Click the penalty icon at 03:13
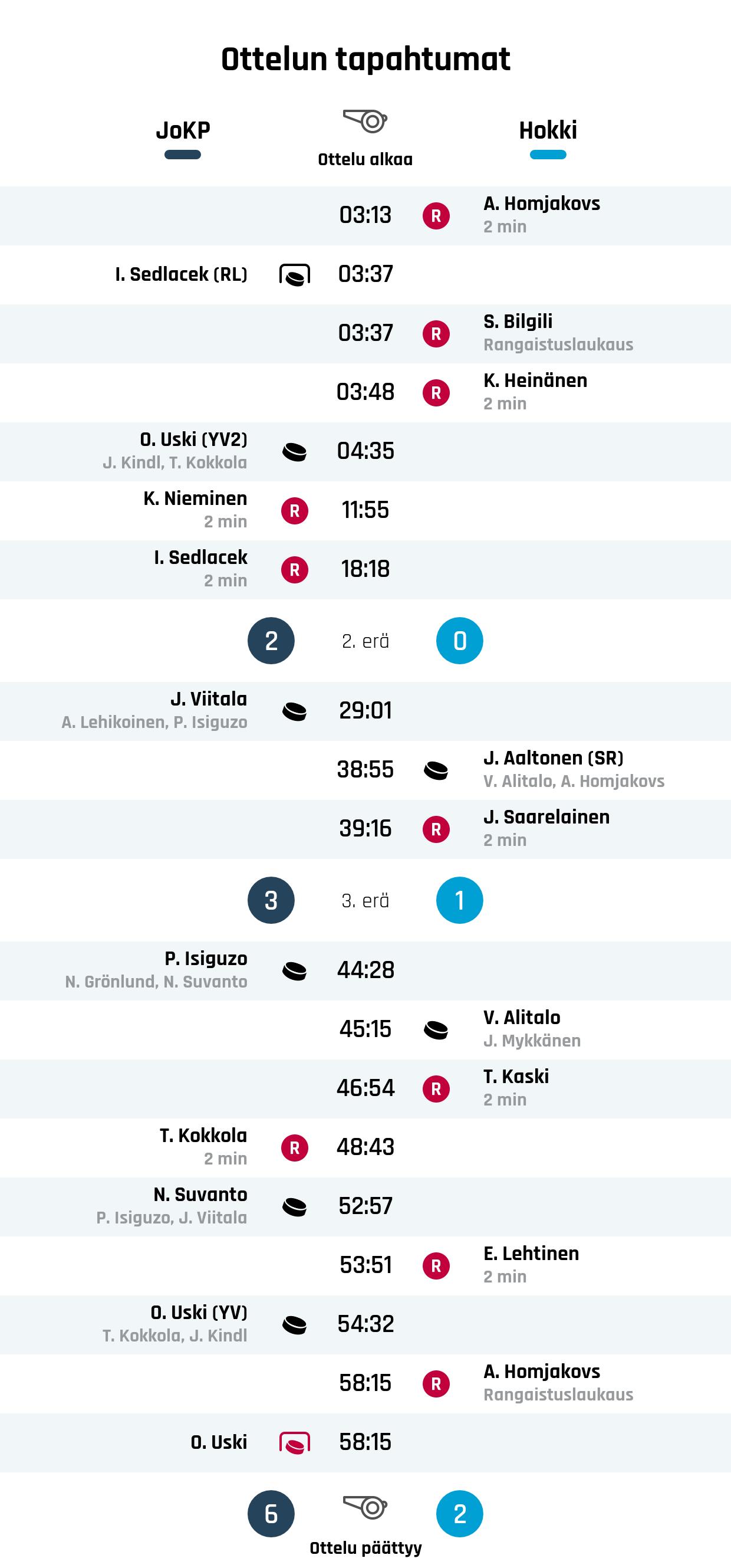 point(436,215)
